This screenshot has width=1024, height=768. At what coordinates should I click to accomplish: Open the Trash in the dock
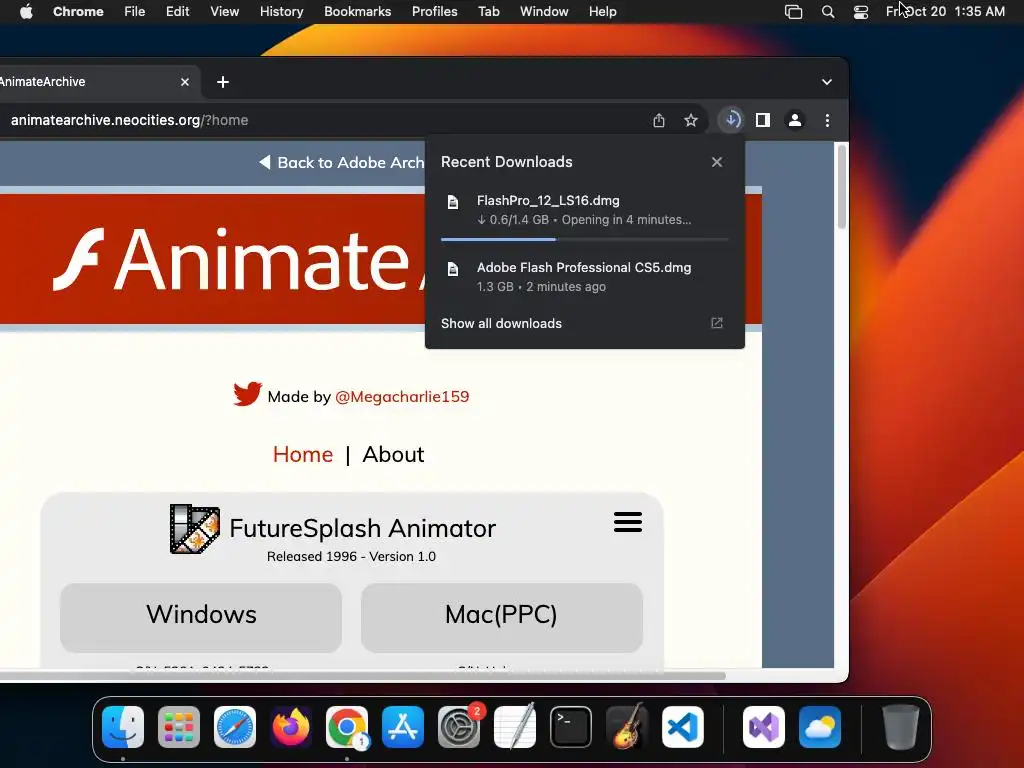[901, 727]
